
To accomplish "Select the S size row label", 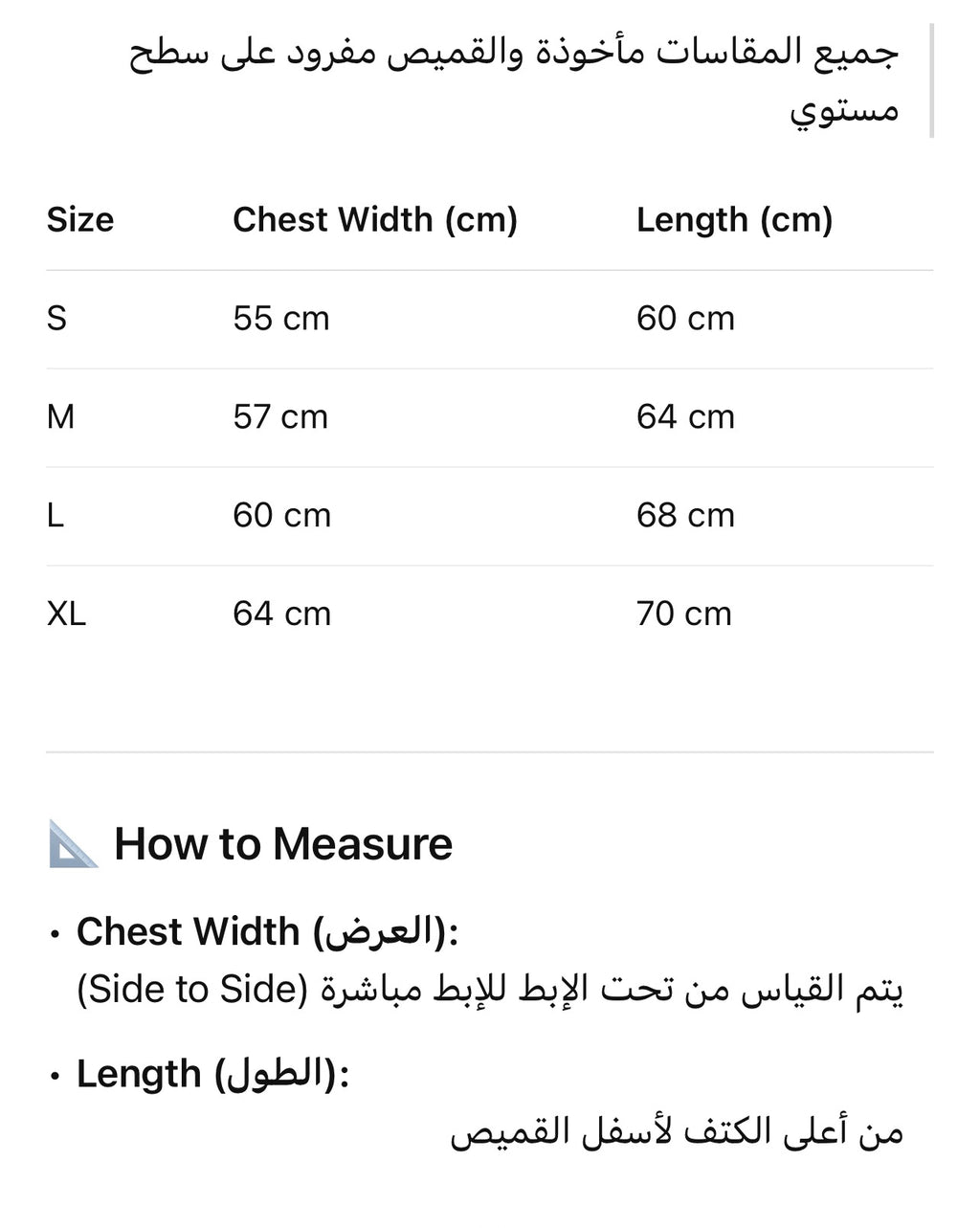I will click(56, 319).
